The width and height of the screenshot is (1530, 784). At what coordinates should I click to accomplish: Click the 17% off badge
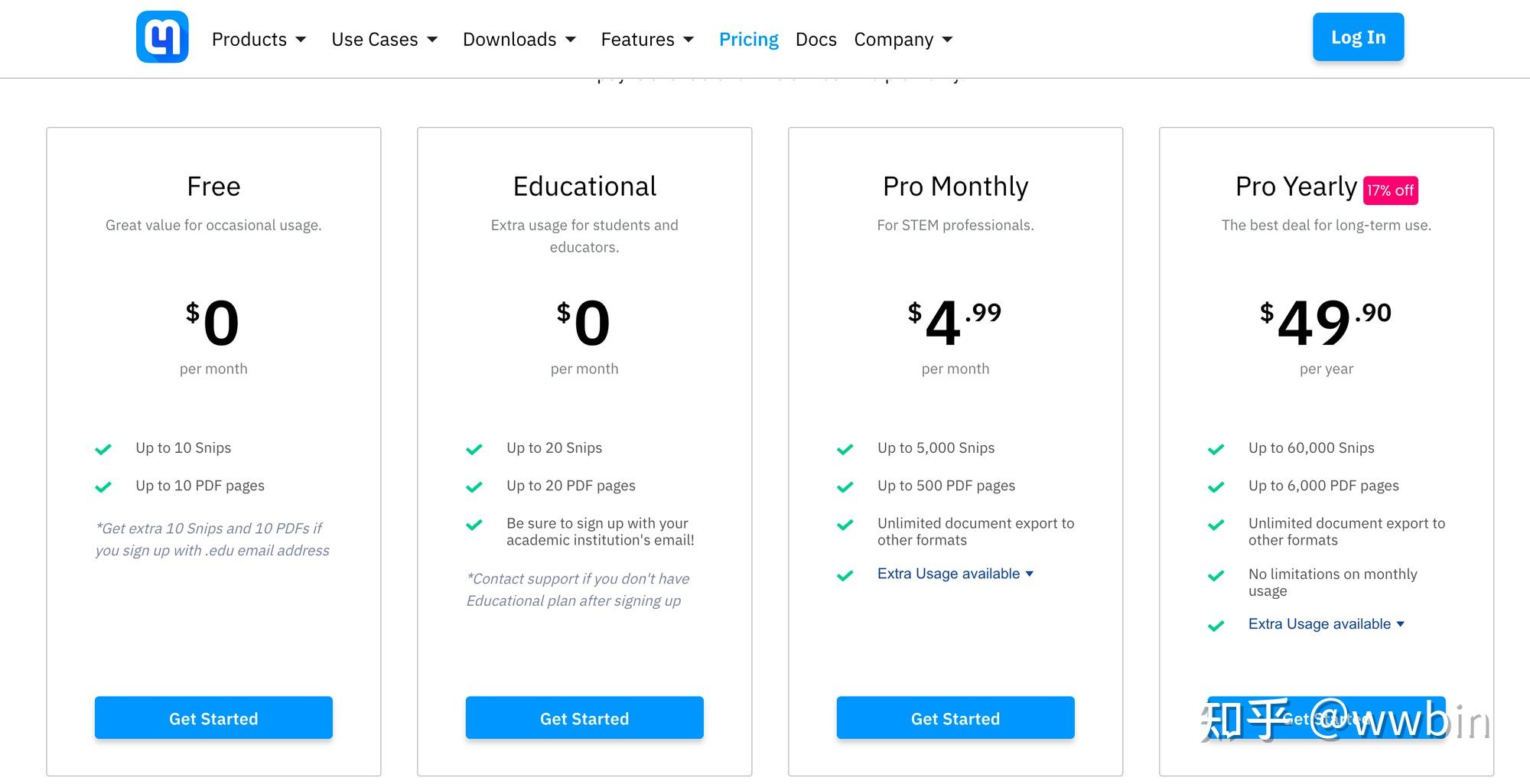[1390, 190]
